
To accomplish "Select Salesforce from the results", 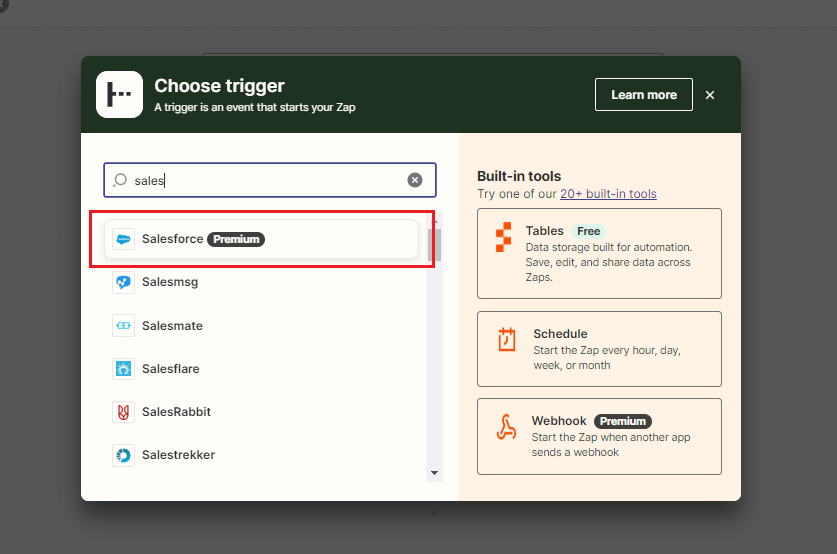I will 262,239.
